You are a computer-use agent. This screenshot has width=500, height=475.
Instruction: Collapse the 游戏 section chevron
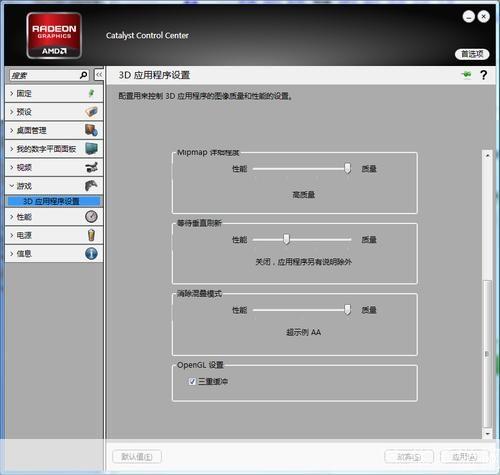point(12,186)
